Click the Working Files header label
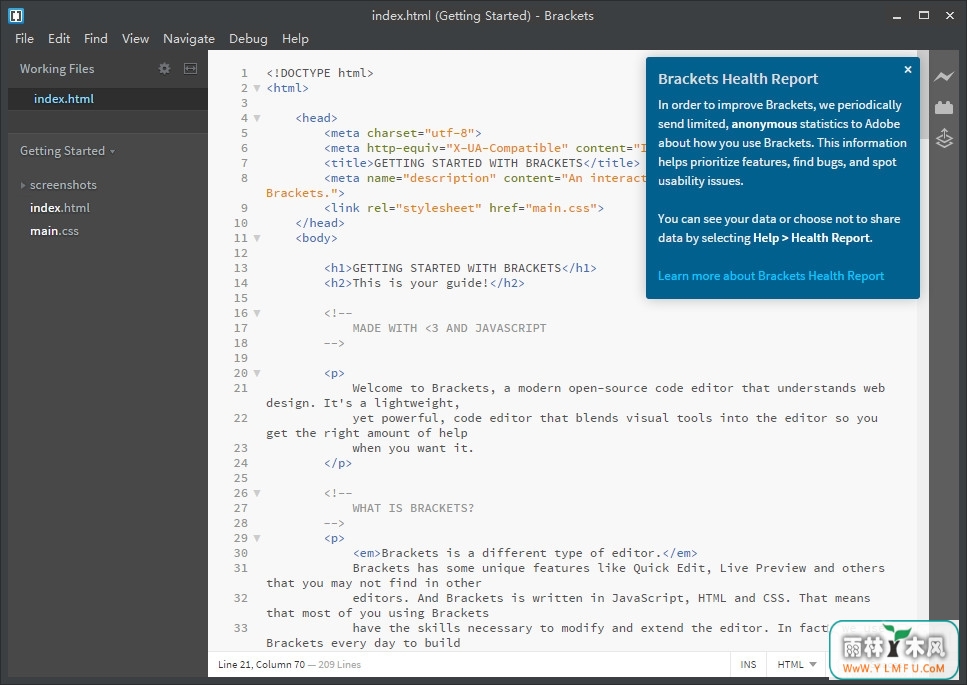This screenshot has height=685, width=967. 57,68
